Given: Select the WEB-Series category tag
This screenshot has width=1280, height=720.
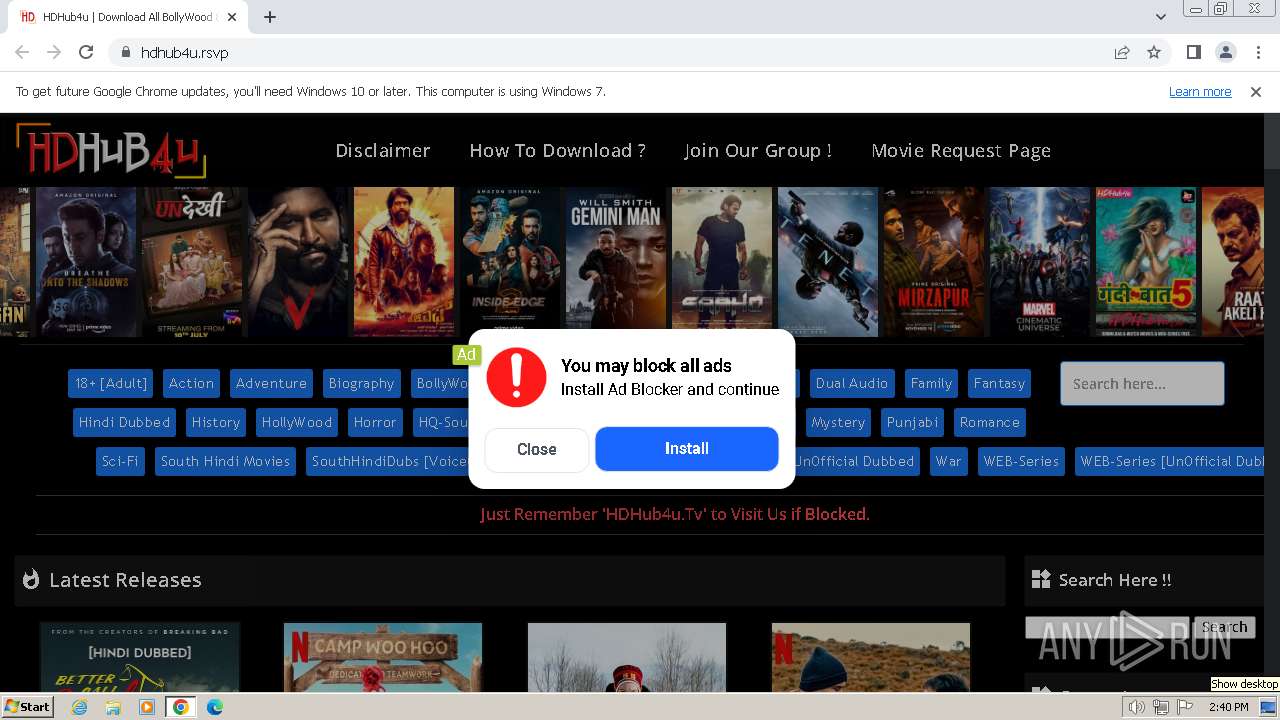Looking at the screenshot, I should click(1021, 461).
